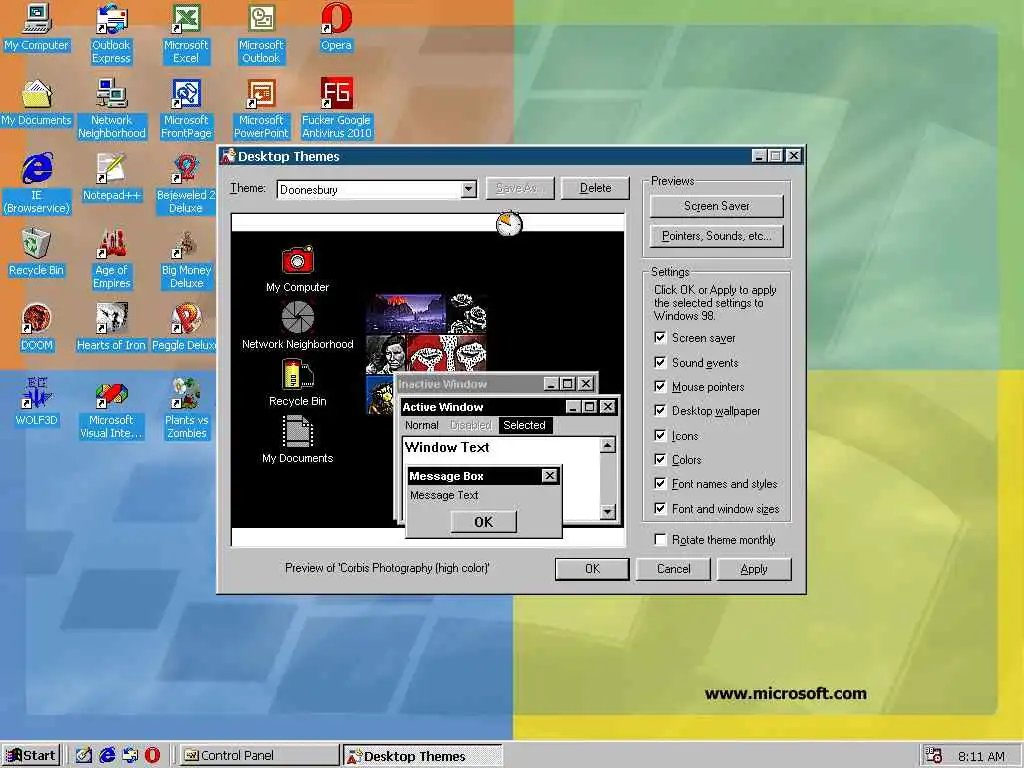The image size is (1024, 768).
Task: Confirm with the dialog's main OK button
Action: (592, 569)
